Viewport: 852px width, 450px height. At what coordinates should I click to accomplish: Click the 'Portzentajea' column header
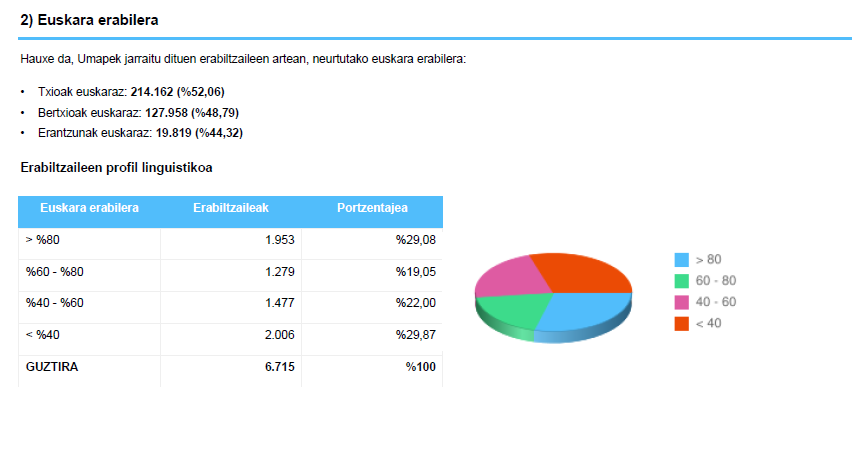click(x=372, y=208)
